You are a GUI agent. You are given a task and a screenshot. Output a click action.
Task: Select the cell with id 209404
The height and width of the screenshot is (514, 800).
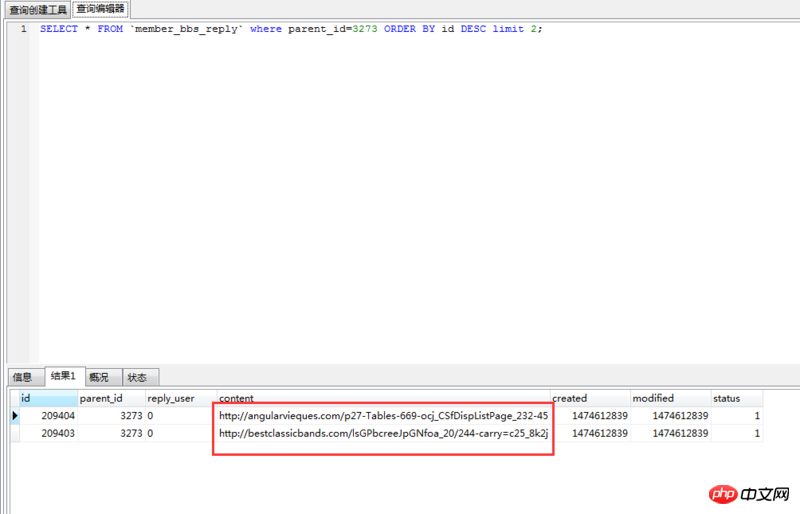[48, 415]
